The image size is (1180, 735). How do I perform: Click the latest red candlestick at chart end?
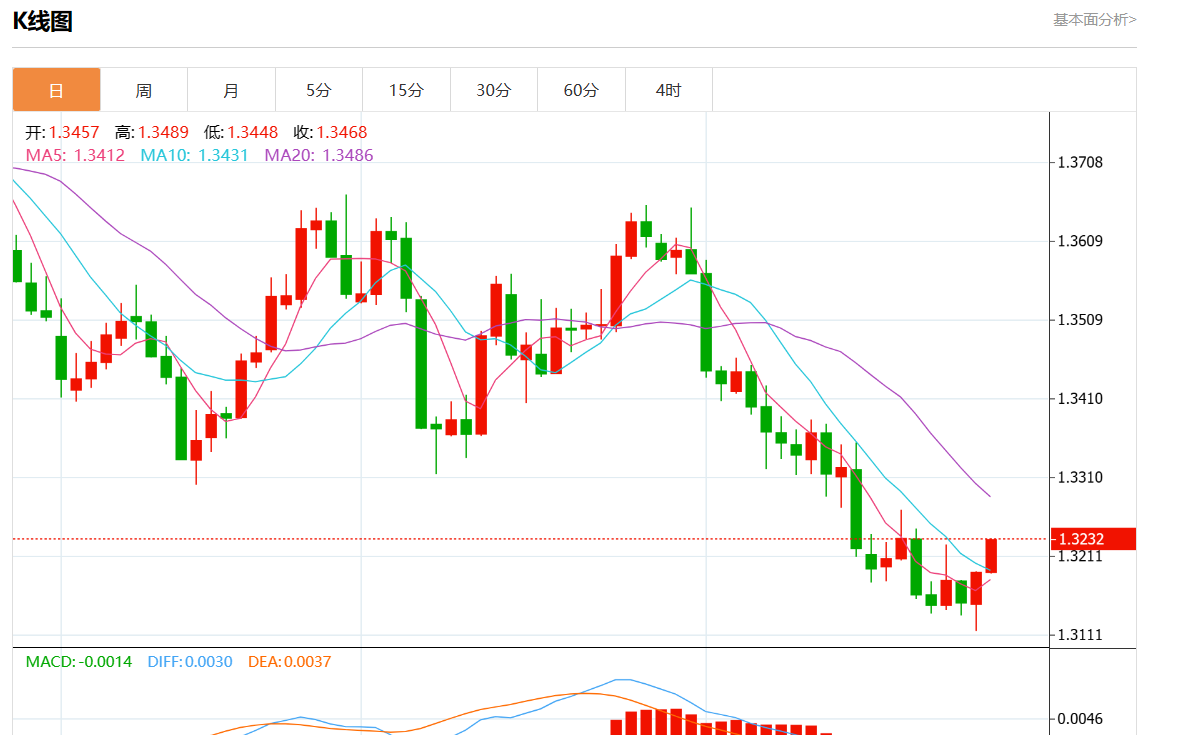[x=991, y=556]
